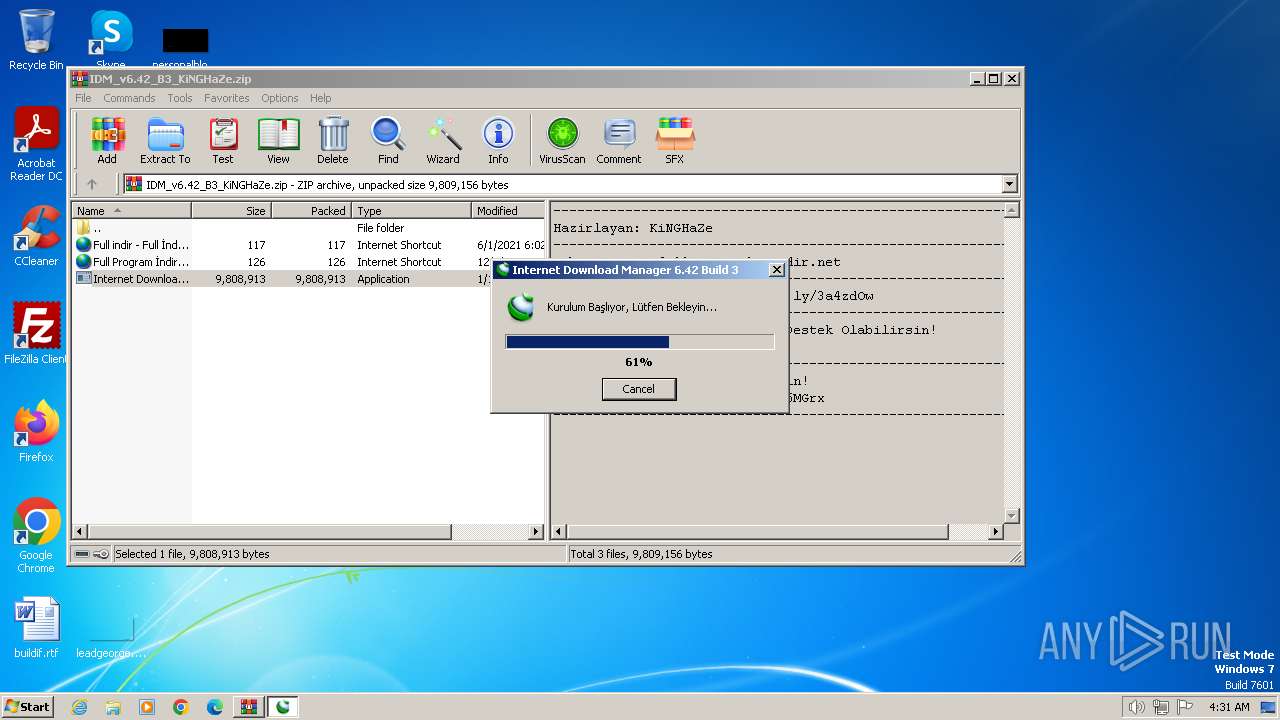Open the FileZilla Client desktop shortcut

tap(36, 334)
